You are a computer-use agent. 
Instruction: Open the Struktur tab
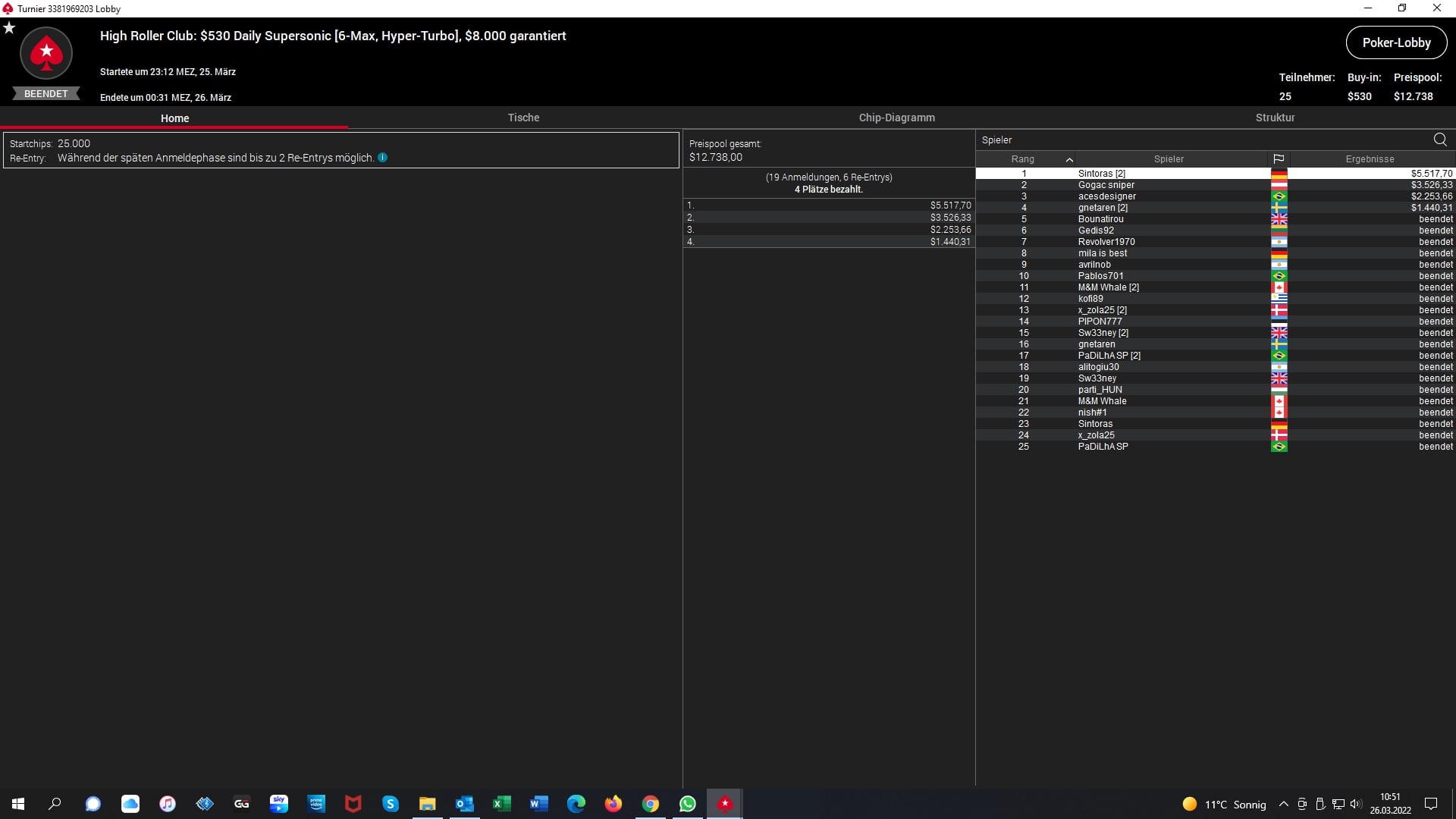coord(1275,118)
